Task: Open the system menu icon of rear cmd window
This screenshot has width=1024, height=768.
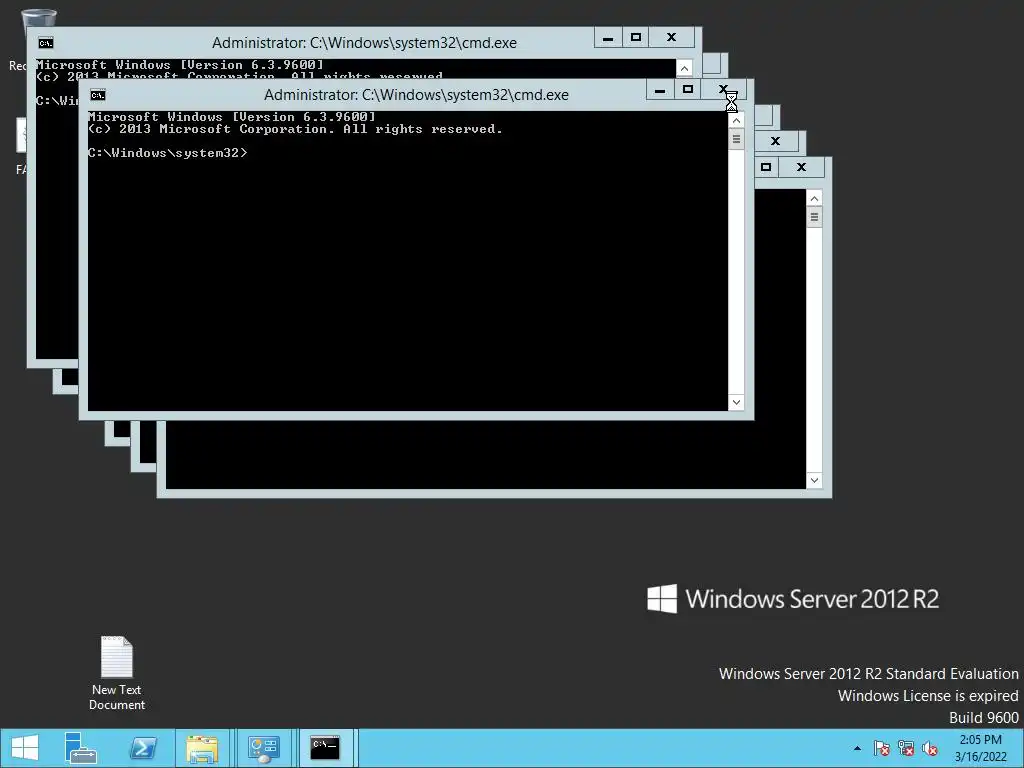Action: click(46, 43)
